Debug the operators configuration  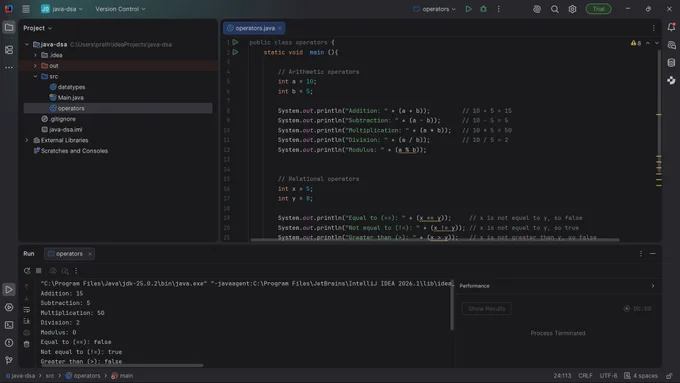click(483, 9)
